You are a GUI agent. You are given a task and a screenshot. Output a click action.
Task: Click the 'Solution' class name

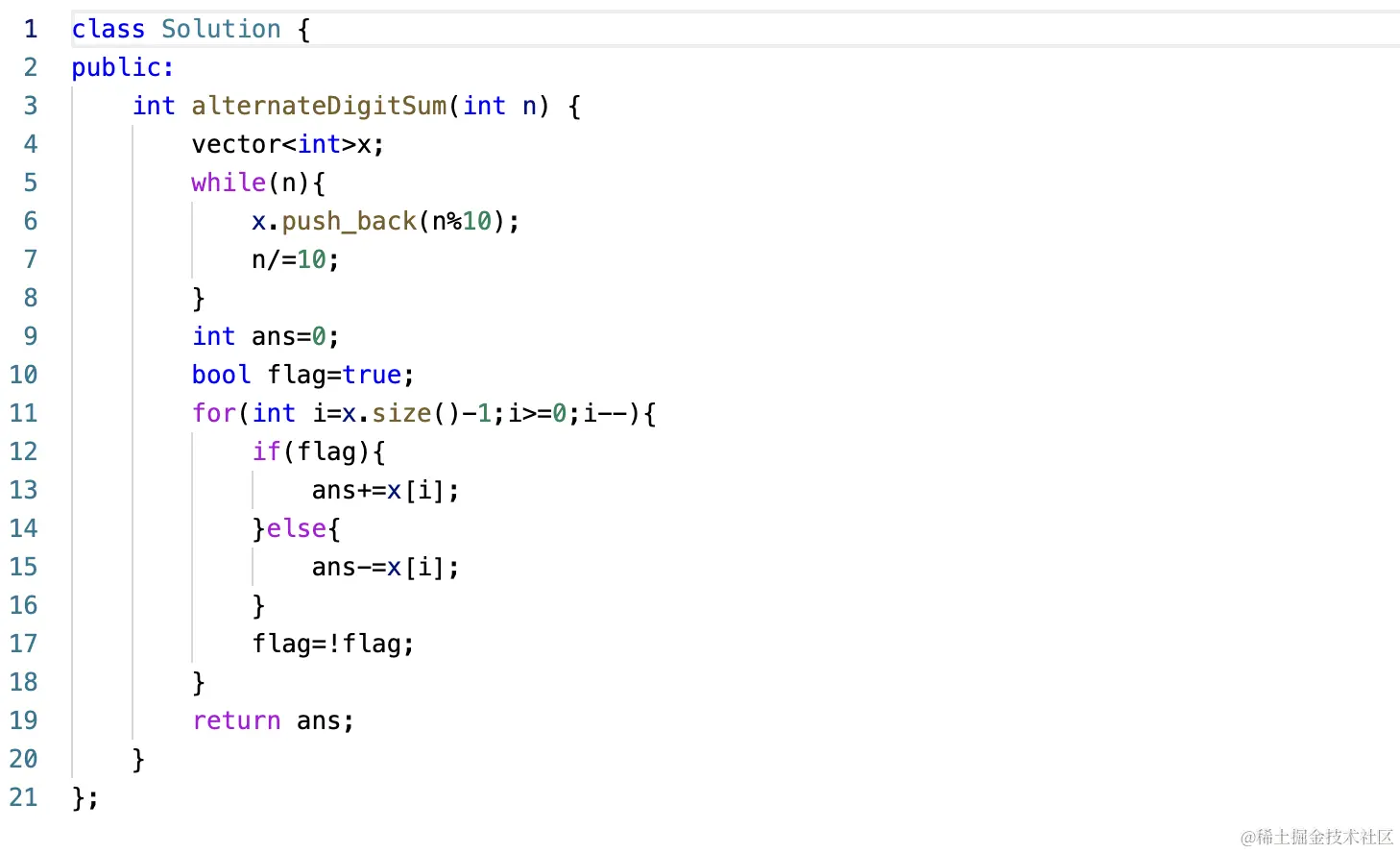(x=221, y=29)
